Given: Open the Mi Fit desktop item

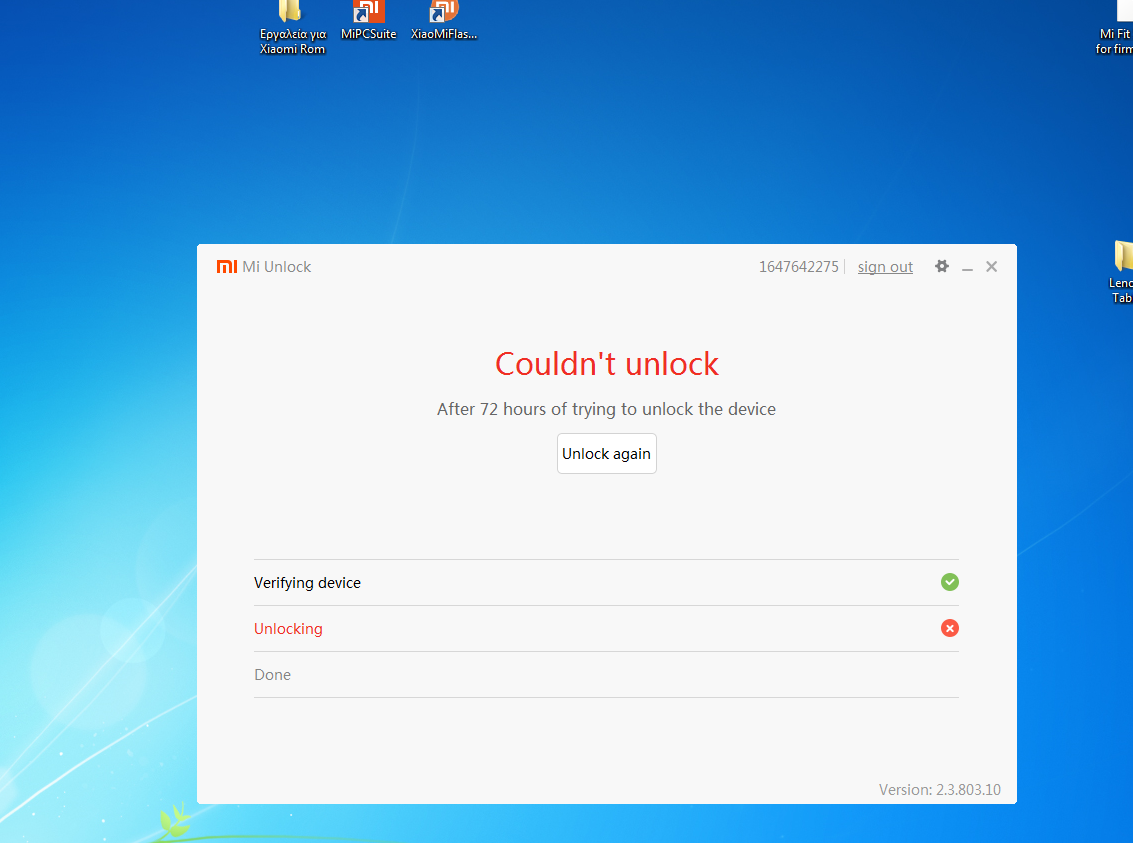Looking at the screenshot, I should pos(1114,27).
